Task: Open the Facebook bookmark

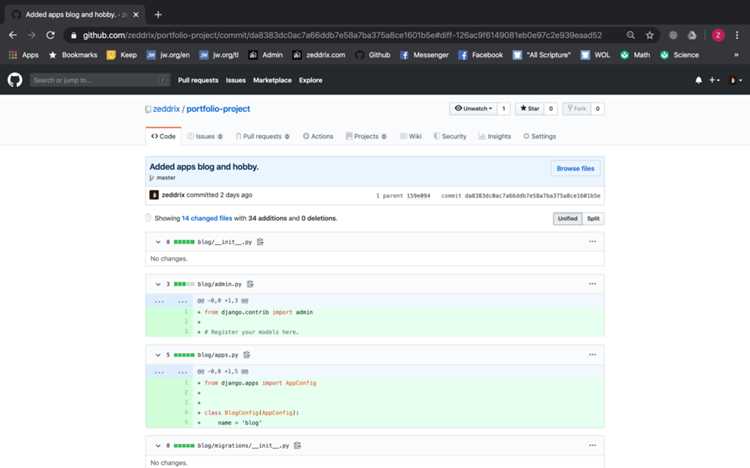Action: [481, 55]
